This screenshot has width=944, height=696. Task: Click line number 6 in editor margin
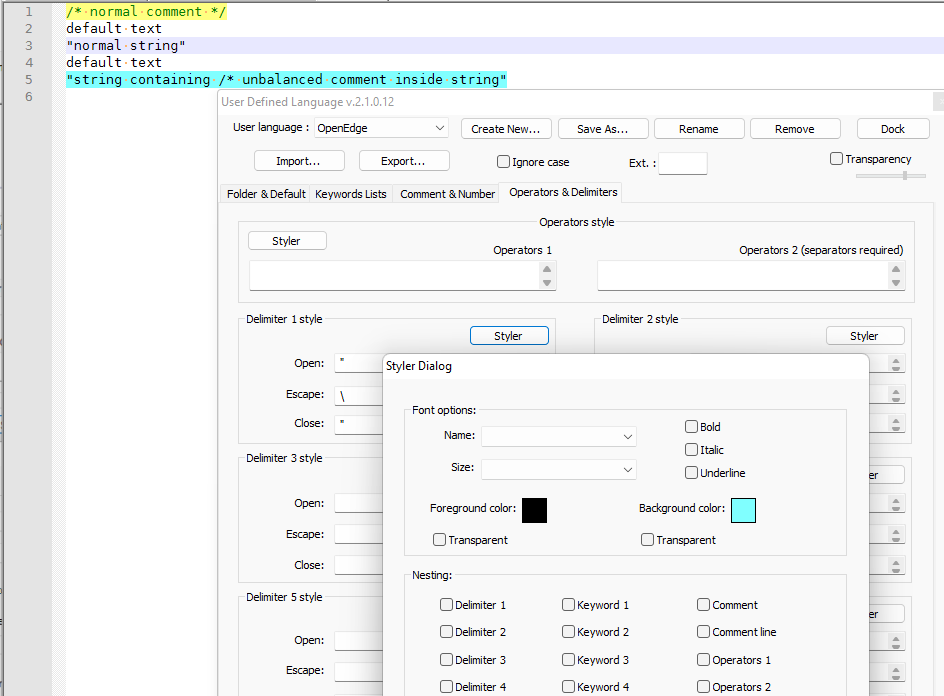[x=28, y=96]
